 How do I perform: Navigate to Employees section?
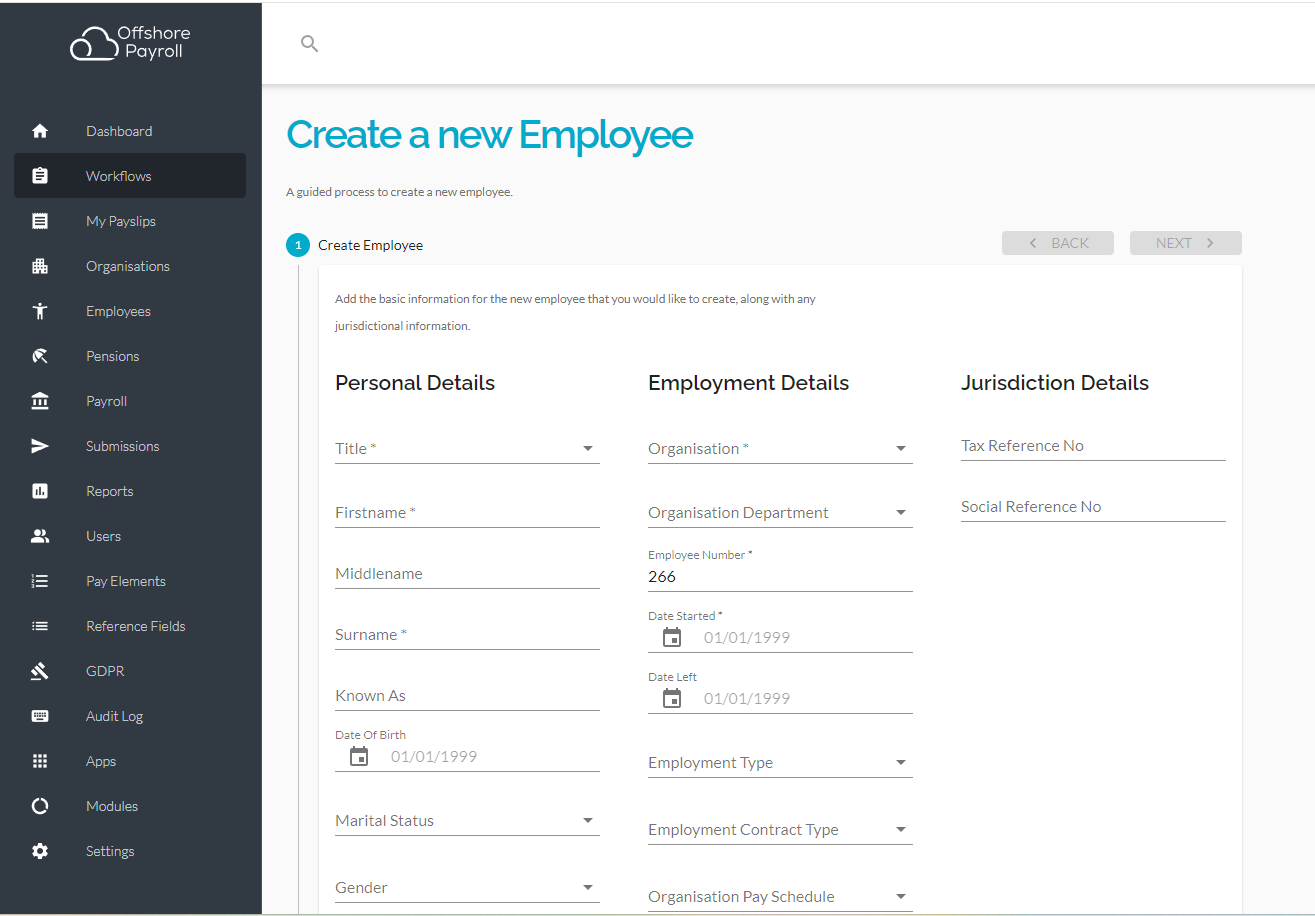130,311
